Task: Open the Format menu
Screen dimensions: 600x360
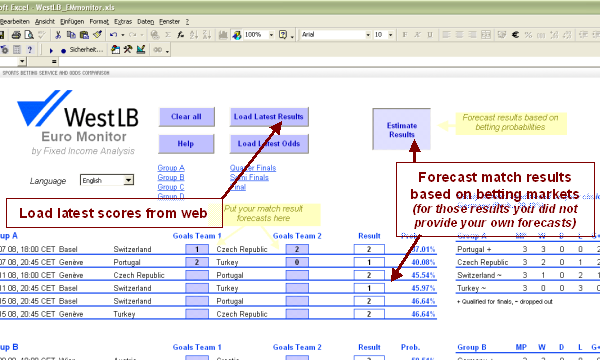Action: tap(99, 22)
